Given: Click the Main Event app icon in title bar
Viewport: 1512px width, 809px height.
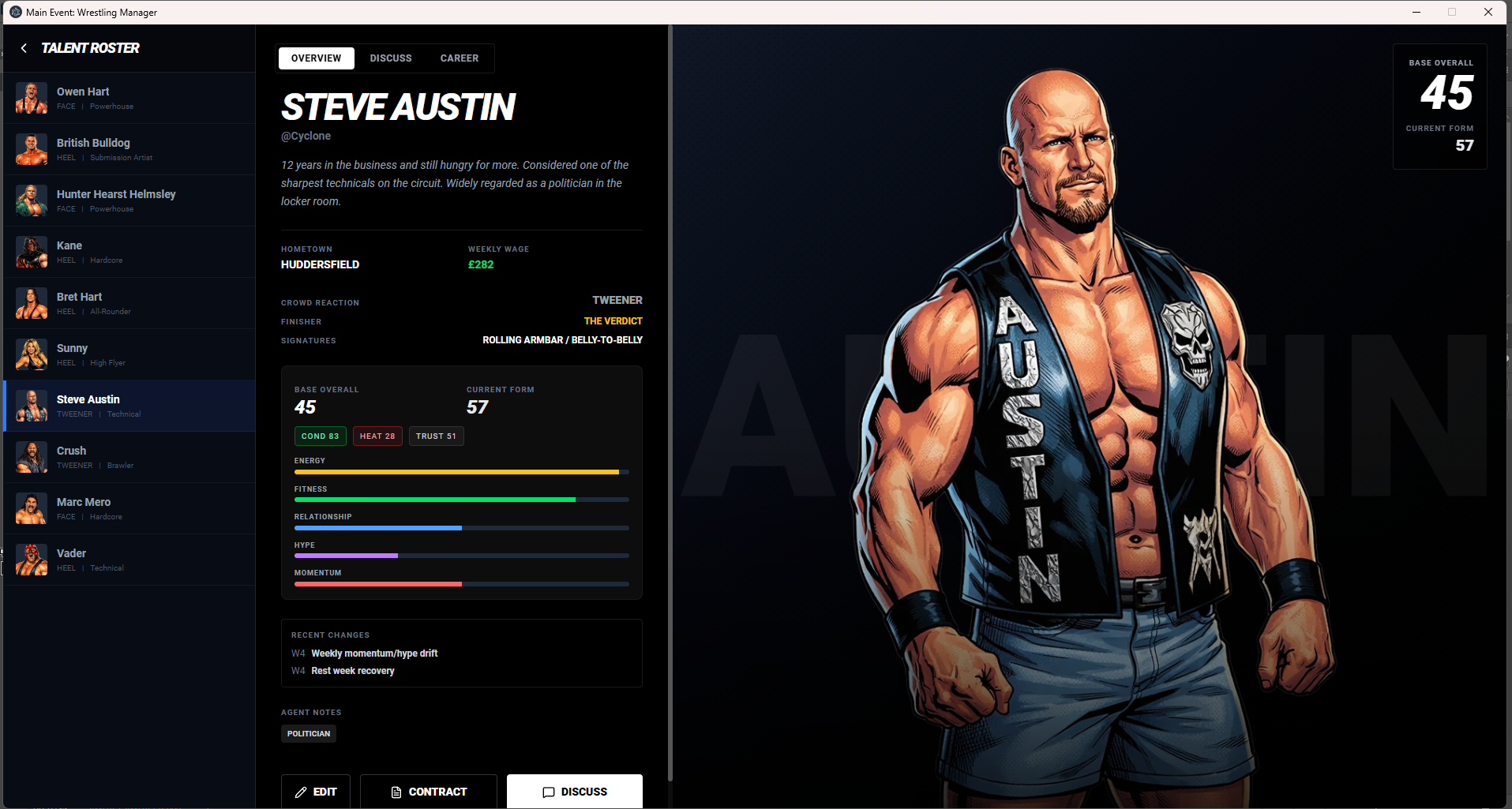Looking at the screenshot, I should (x=16, y=12).
